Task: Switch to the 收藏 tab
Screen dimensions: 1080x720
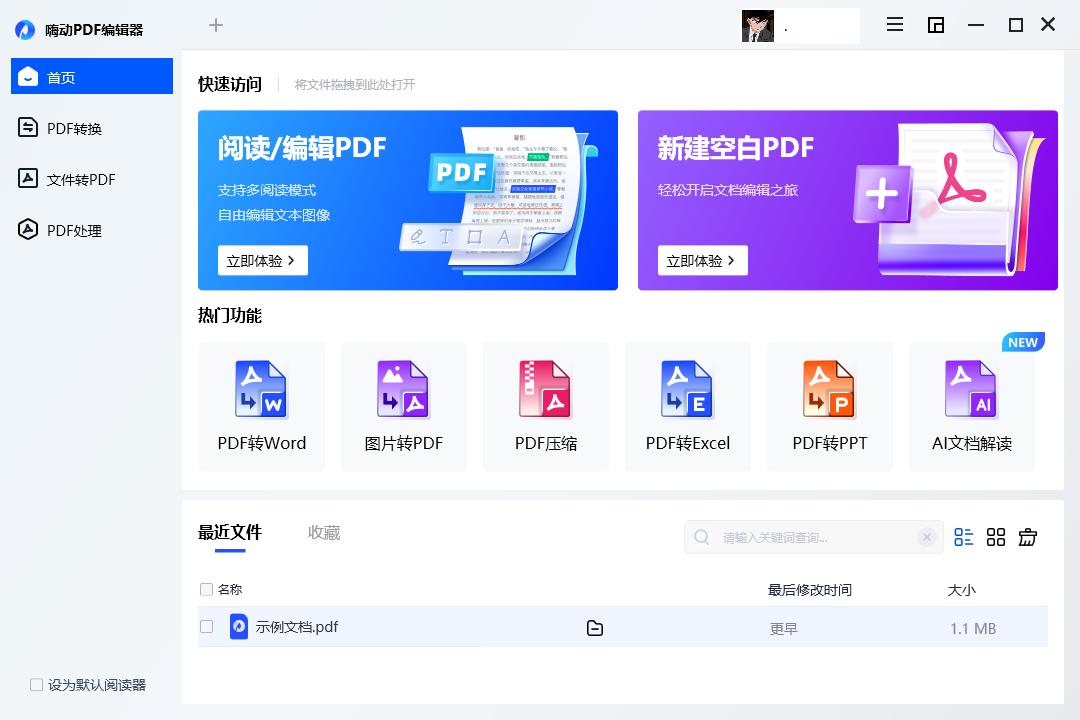Action: pos(322,532)
